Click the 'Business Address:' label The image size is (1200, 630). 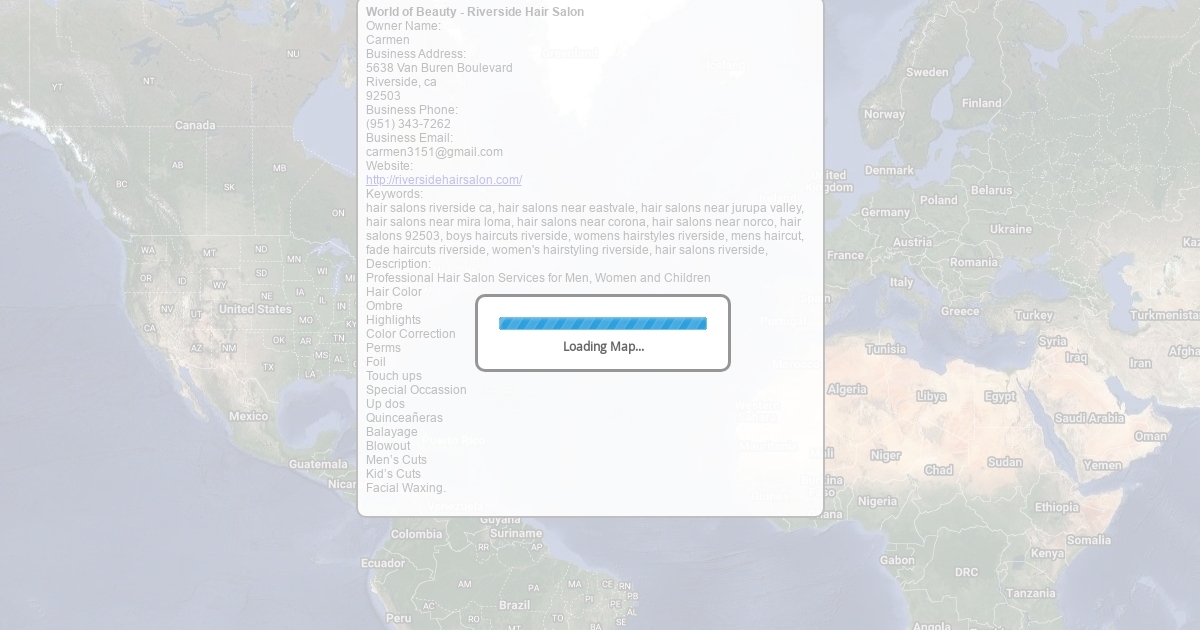point(416,54)
